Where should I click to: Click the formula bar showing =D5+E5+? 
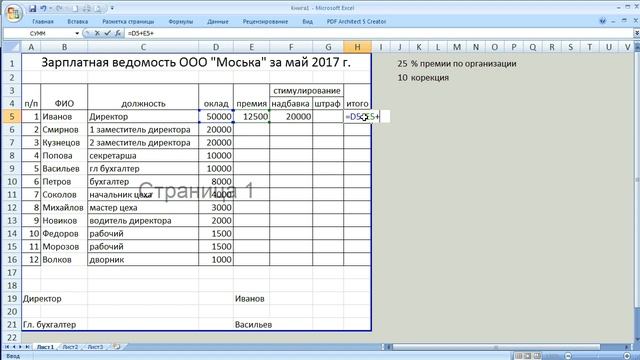(378, 33)
